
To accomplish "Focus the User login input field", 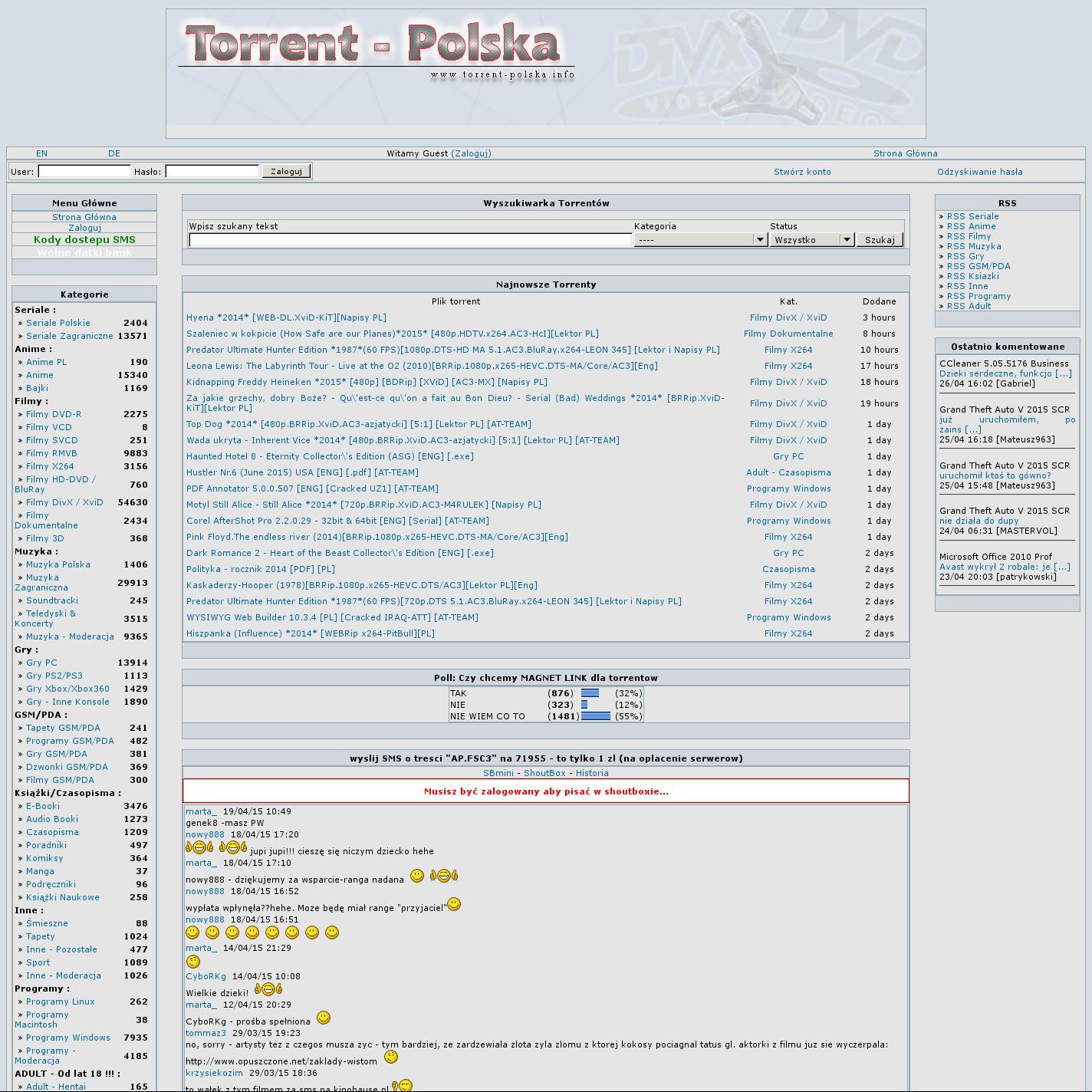I will click(x=84, y=172).
